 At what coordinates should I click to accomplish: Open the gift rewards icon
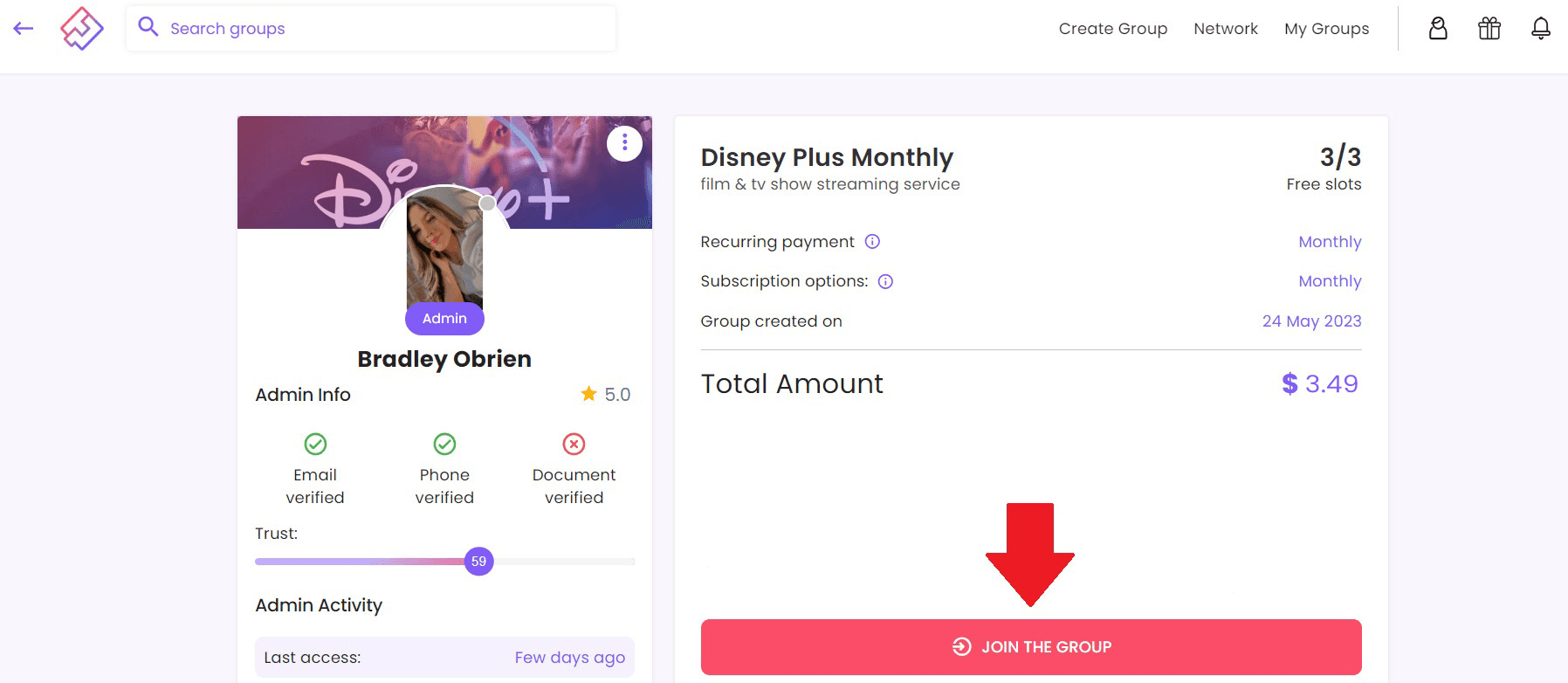(x=1489, y=29)
